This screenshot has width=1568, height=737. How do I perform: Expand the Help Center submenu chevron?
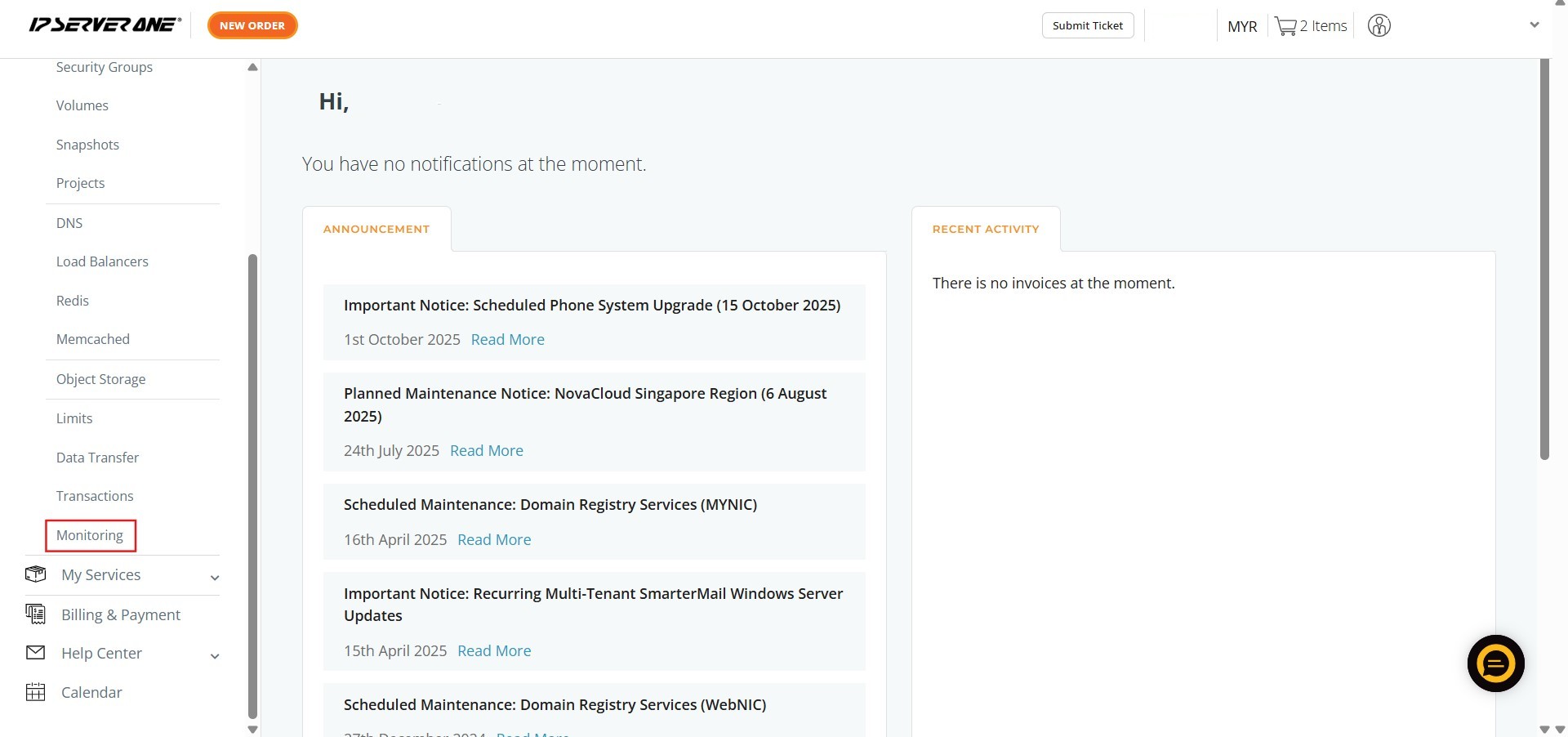pos(215,656)
